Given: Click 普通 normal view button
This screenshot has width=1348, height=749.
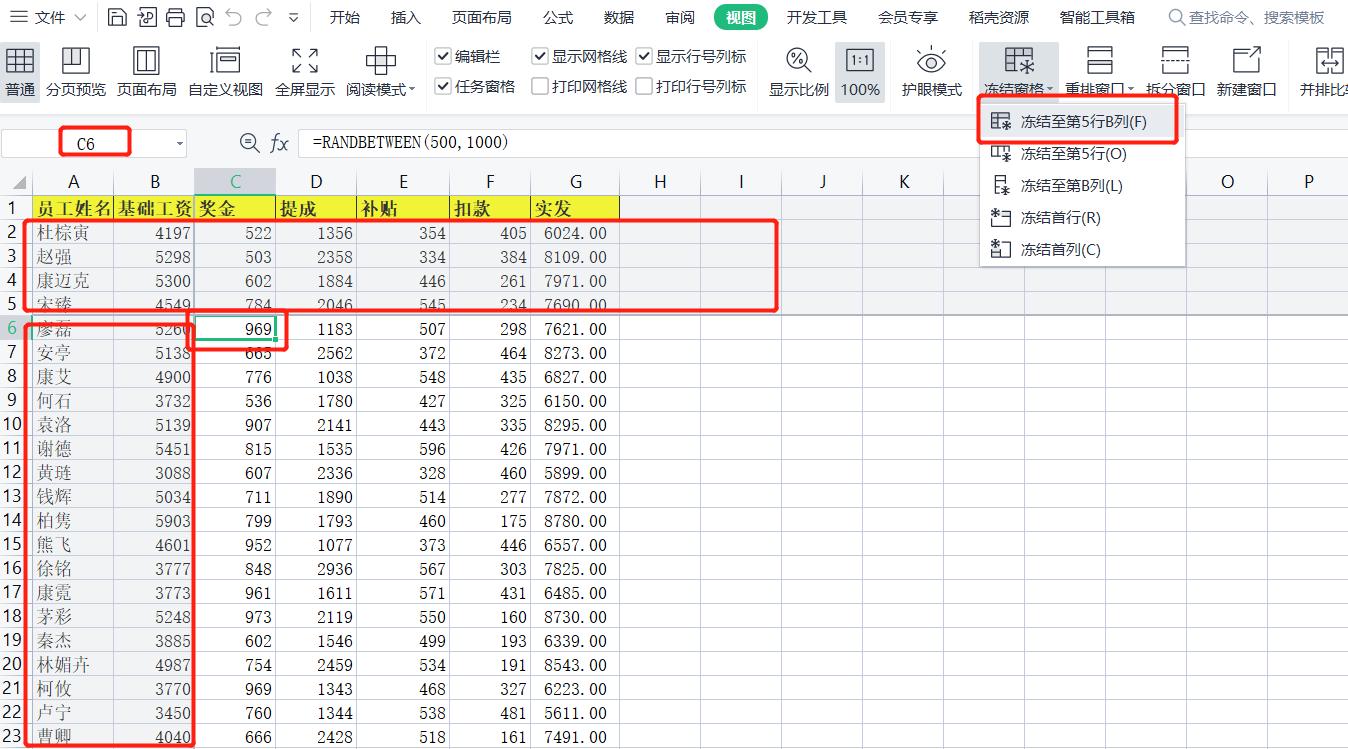Looking at the screenshot, I should point(19,70).
